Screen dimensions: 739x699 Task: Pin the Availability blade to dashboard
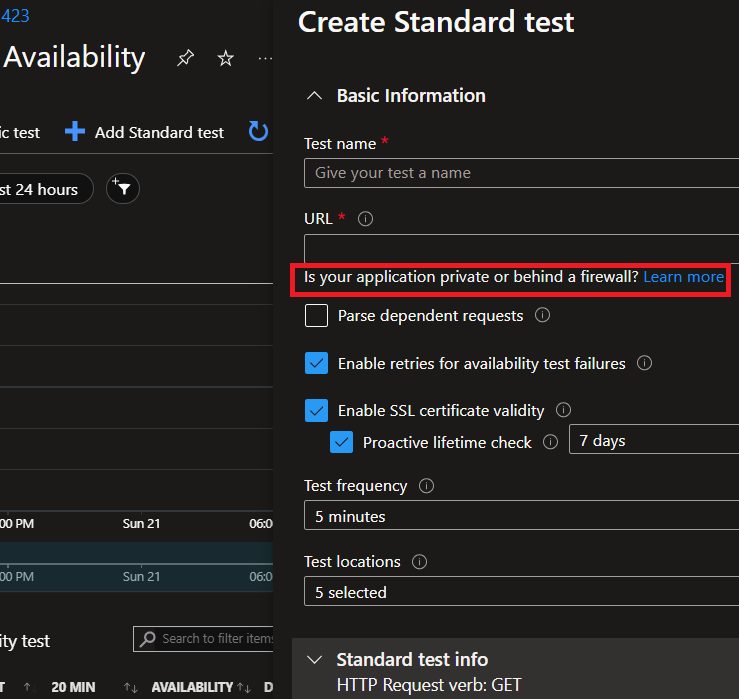(185, 58)
